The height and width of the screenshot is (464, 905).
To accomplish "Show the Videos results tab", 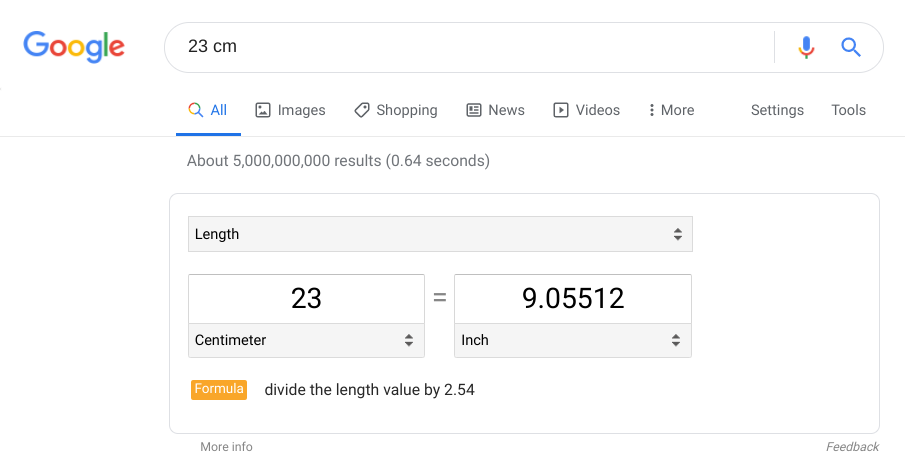I will pyautogui.click(x=587, y=110).
